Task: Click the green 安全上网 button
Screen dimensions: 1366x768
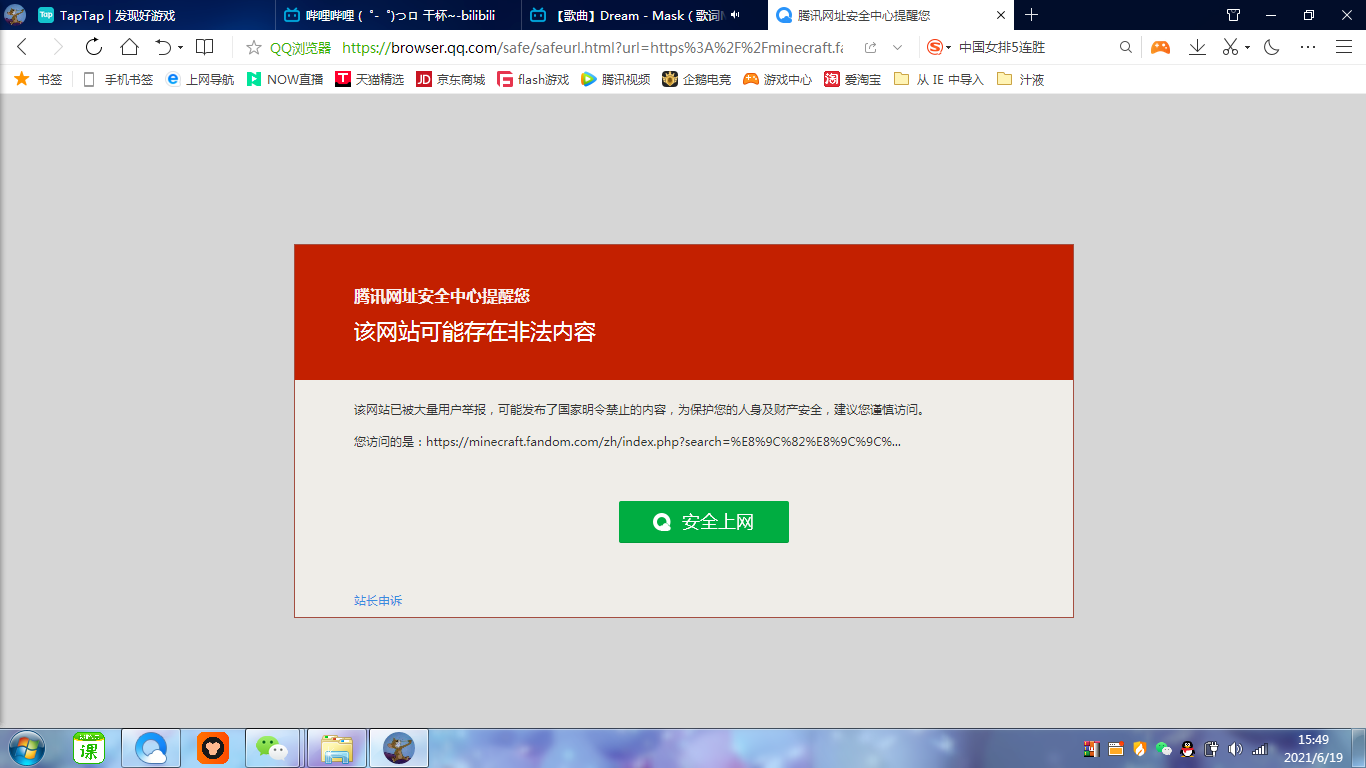Action: pos(703,522)
